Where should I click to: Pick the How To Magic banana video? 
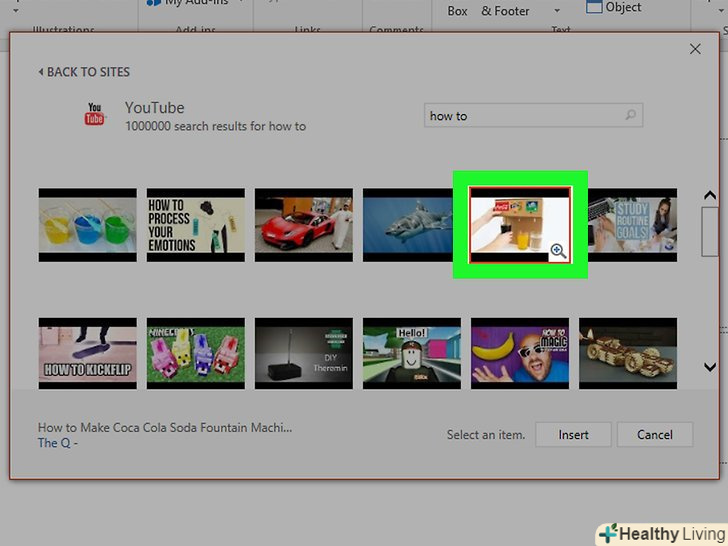pyautogui.click(x=519, y=354)
